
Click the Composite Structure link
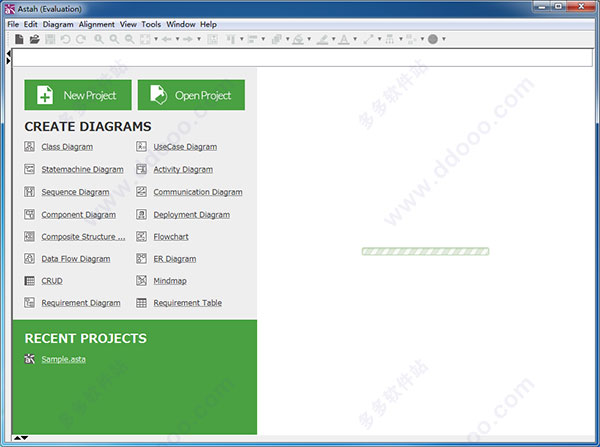[x=83, y=237]
